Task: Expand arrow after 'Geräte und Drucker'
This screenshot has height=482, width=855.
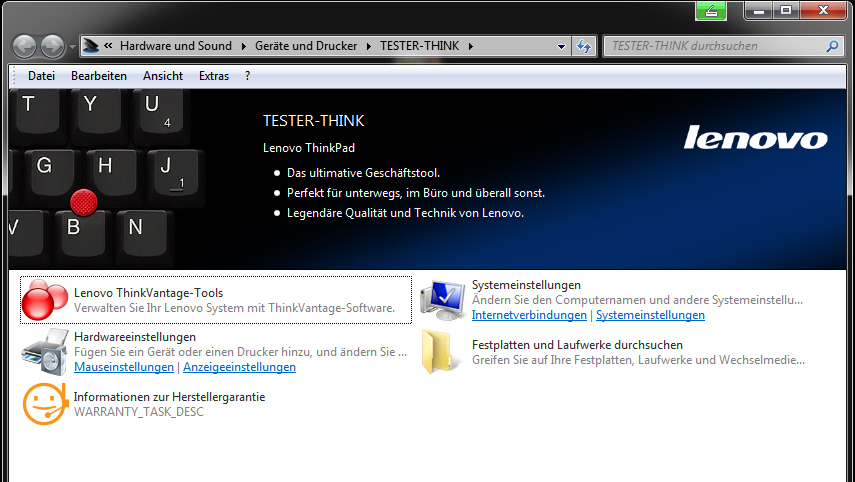Action: [369, 46]
